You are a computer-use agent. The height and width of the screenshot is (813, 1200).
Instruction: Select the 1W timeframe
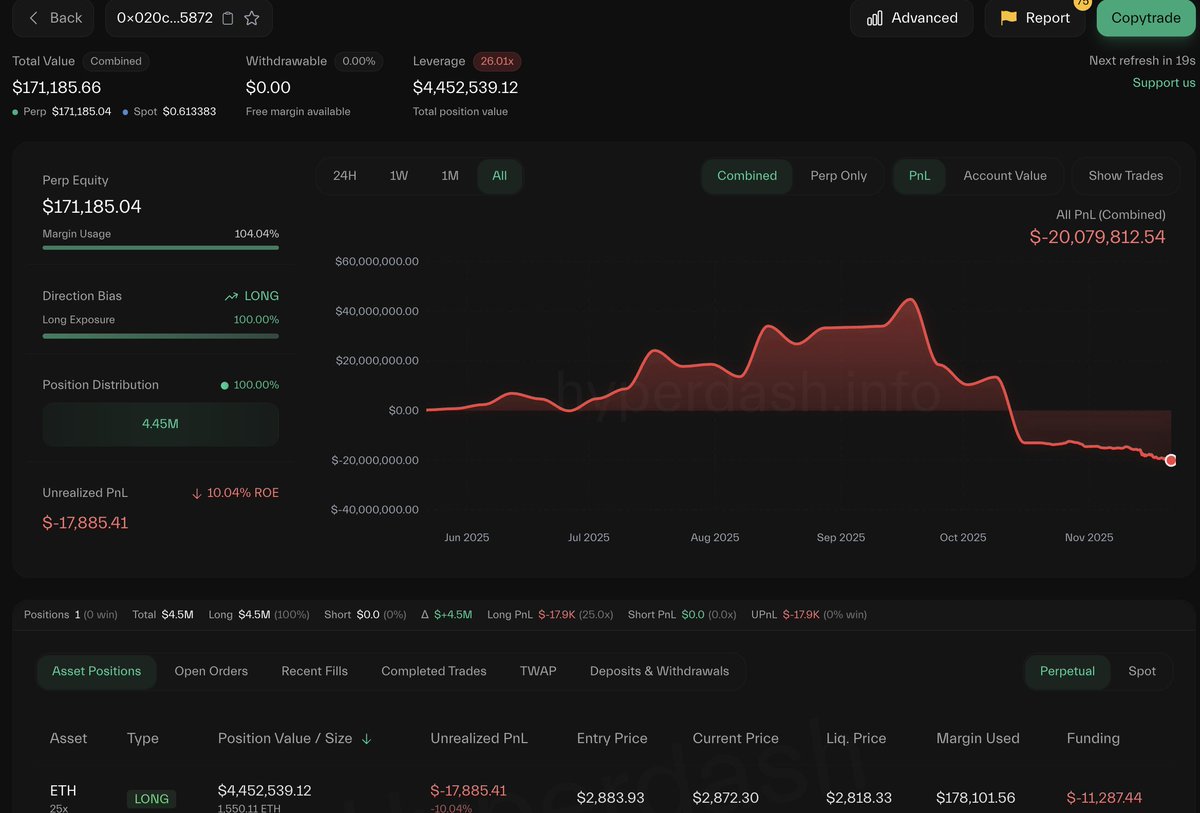(399, 176)
